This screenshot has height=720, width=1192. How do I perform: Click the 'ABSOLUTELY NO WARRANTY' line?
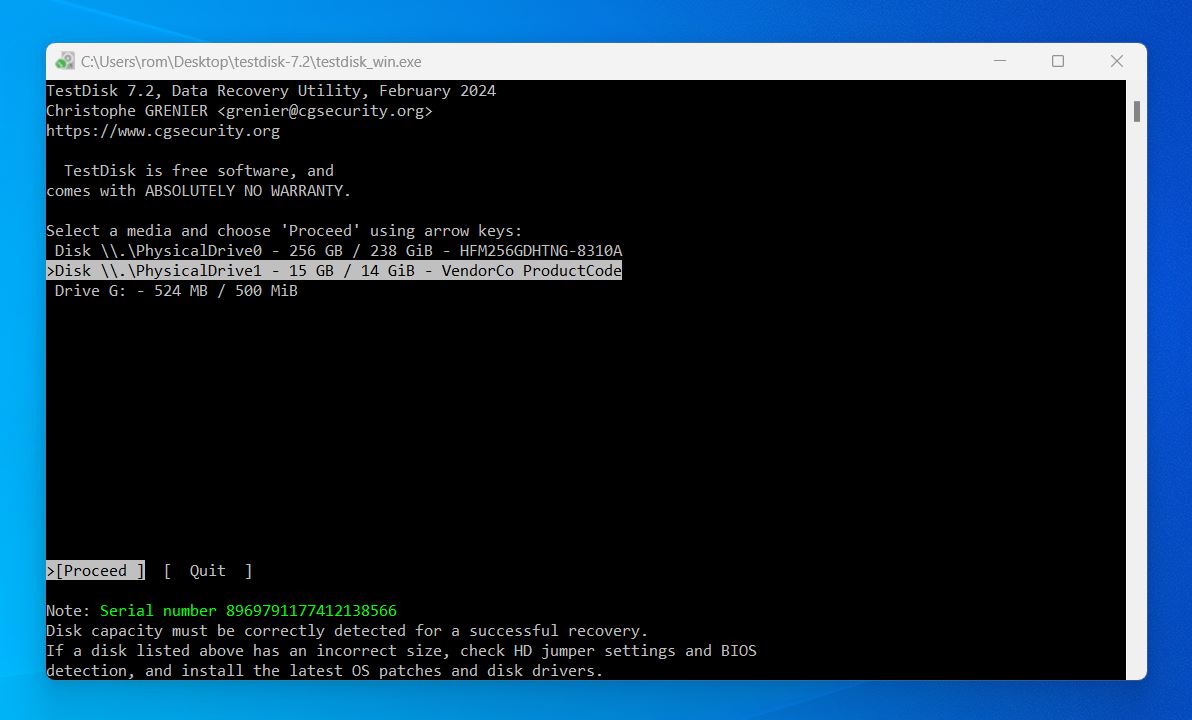[x=198, y=191]
